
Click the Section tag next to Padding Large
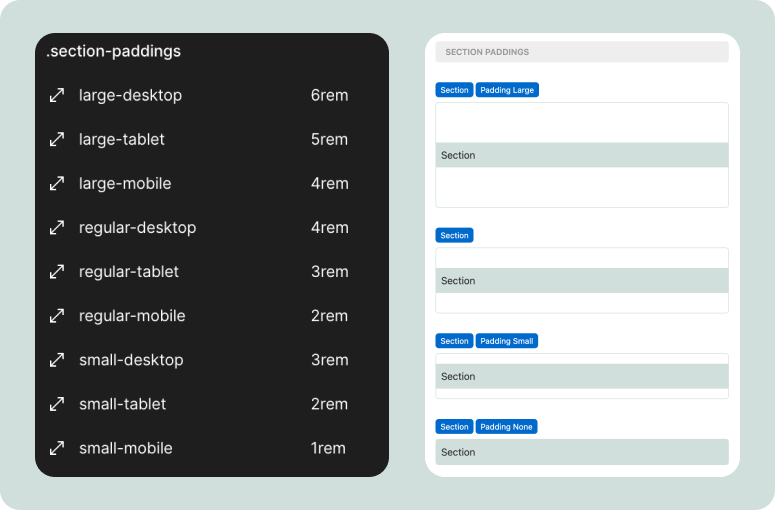[454, 90]
